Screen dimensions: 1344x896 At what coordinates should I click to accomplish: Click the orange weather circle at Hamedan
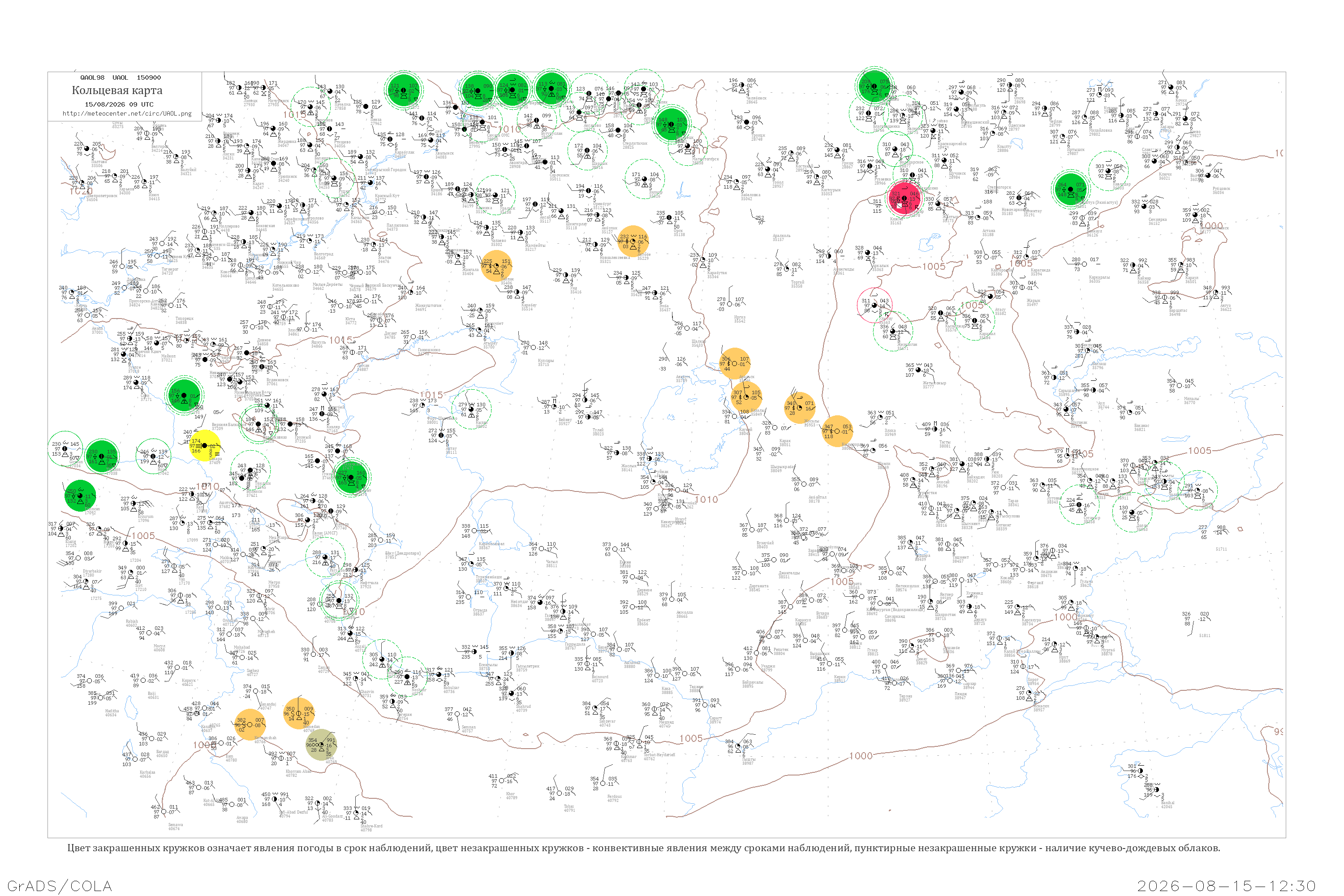coord(298,714)
